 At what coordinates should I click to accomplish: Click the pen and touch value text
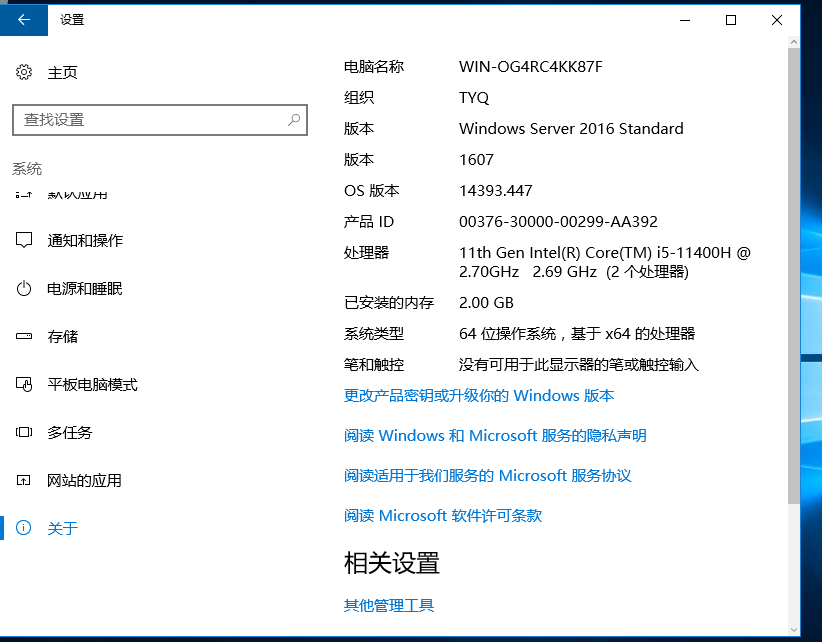coord(579,365)
